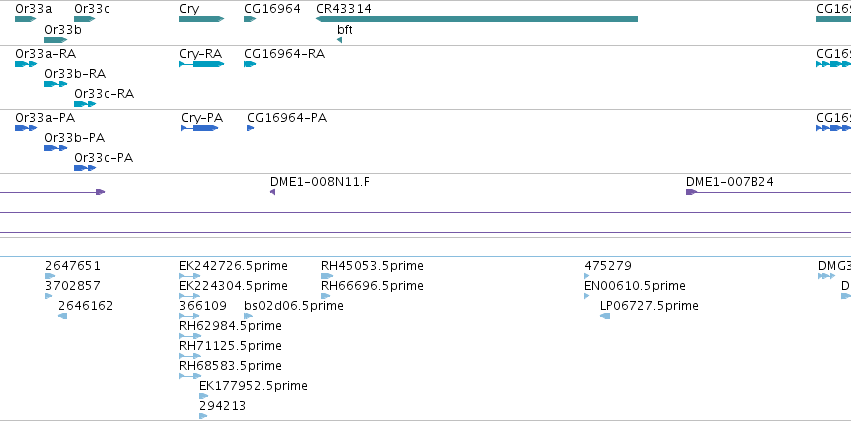Image resolution: width=851 pixels, height=421 pixels.
Task: Click the Or33c-PA label text
Action: click(x=104, y=158)
